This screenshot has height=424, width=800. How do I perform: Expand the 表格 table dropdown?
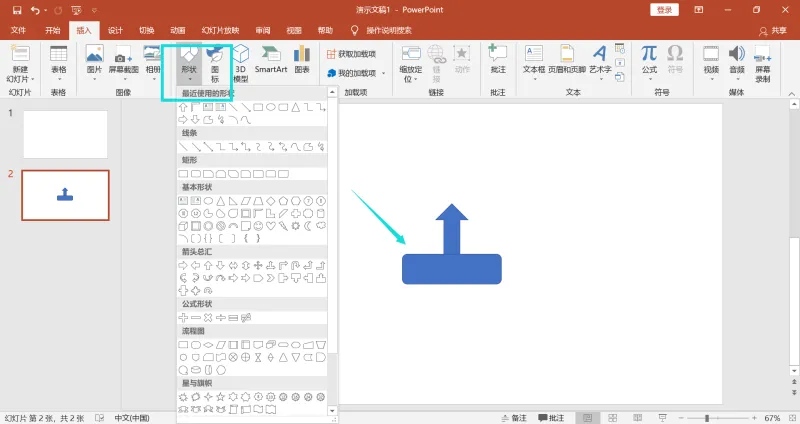59,79
